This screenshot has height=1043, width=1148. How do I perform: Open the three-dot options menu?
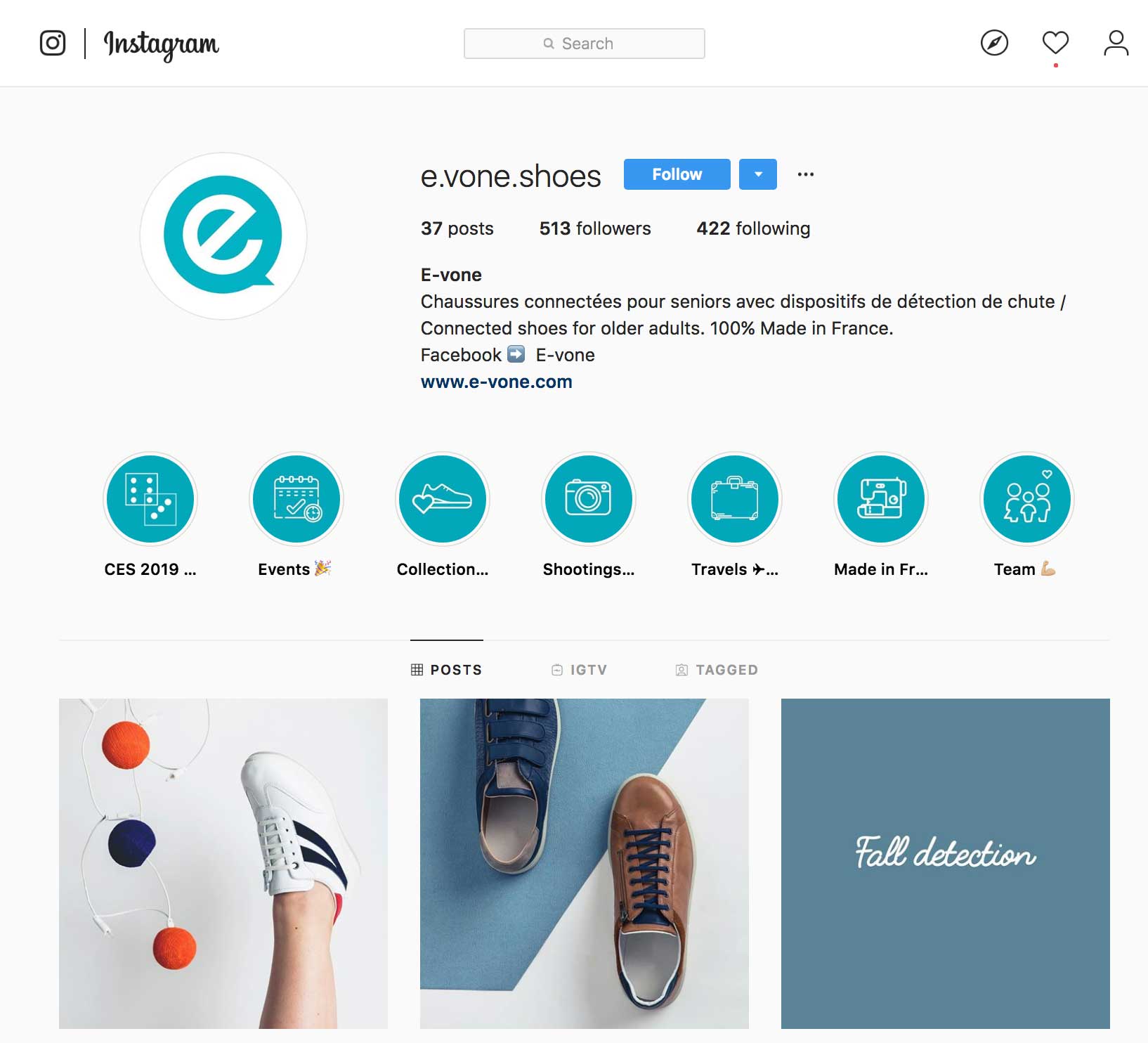(x=806, y=174)
